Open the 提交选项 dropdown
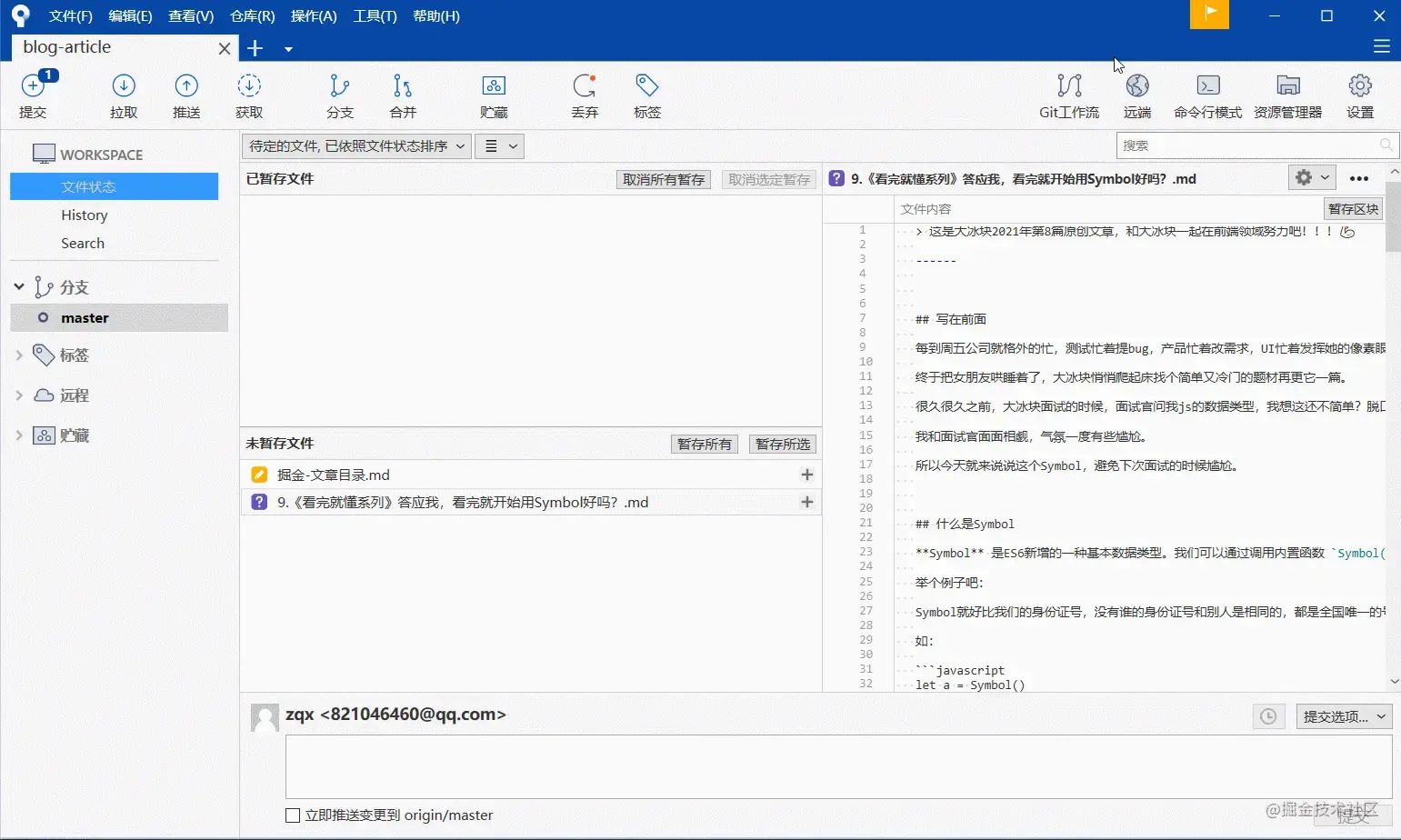1401x840 pixels. [1344, 716]
